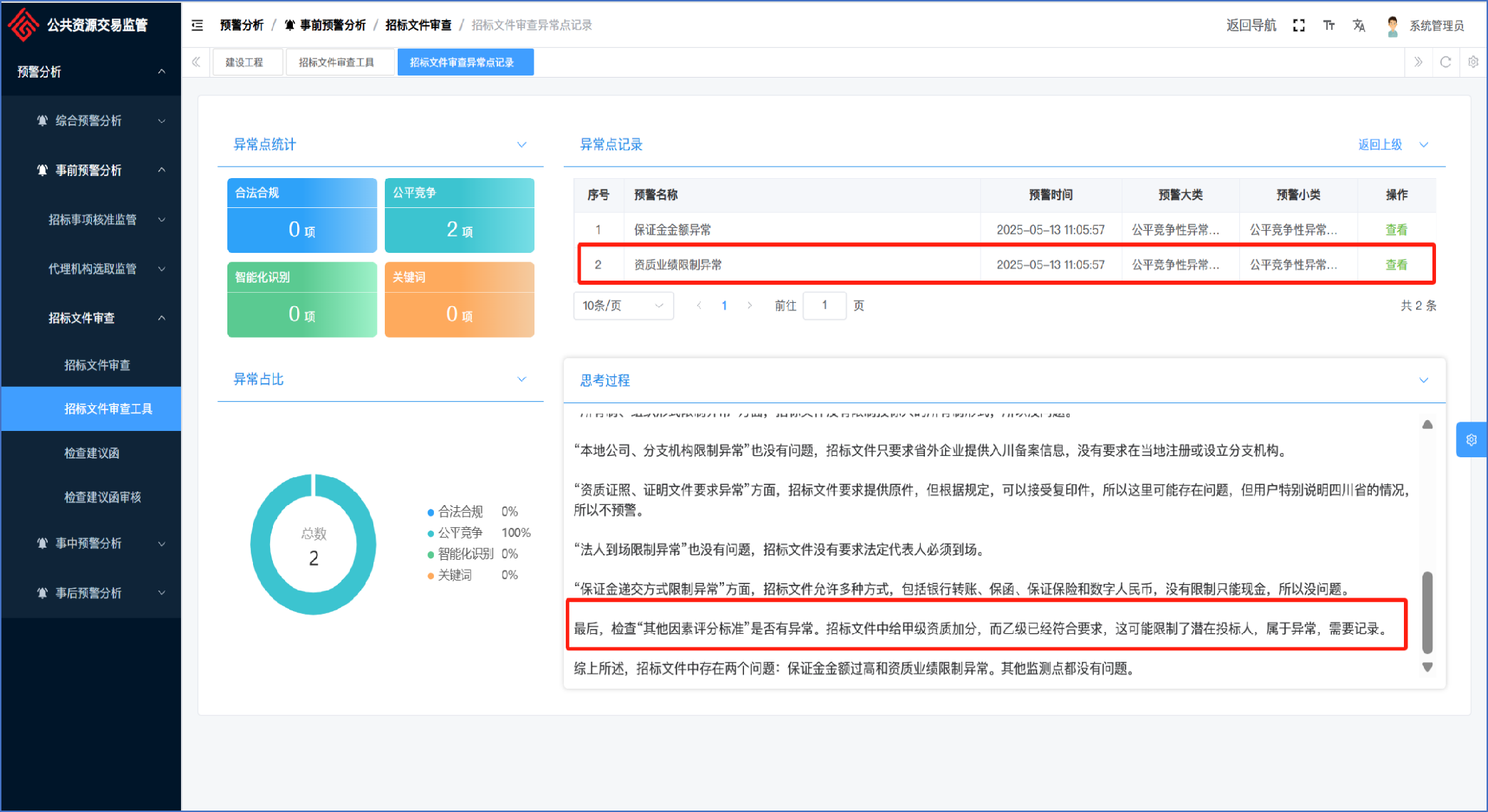This screenshot has height=812, width=1488.
Task: Click the 返回导航 button
Action: (1251, 26)
